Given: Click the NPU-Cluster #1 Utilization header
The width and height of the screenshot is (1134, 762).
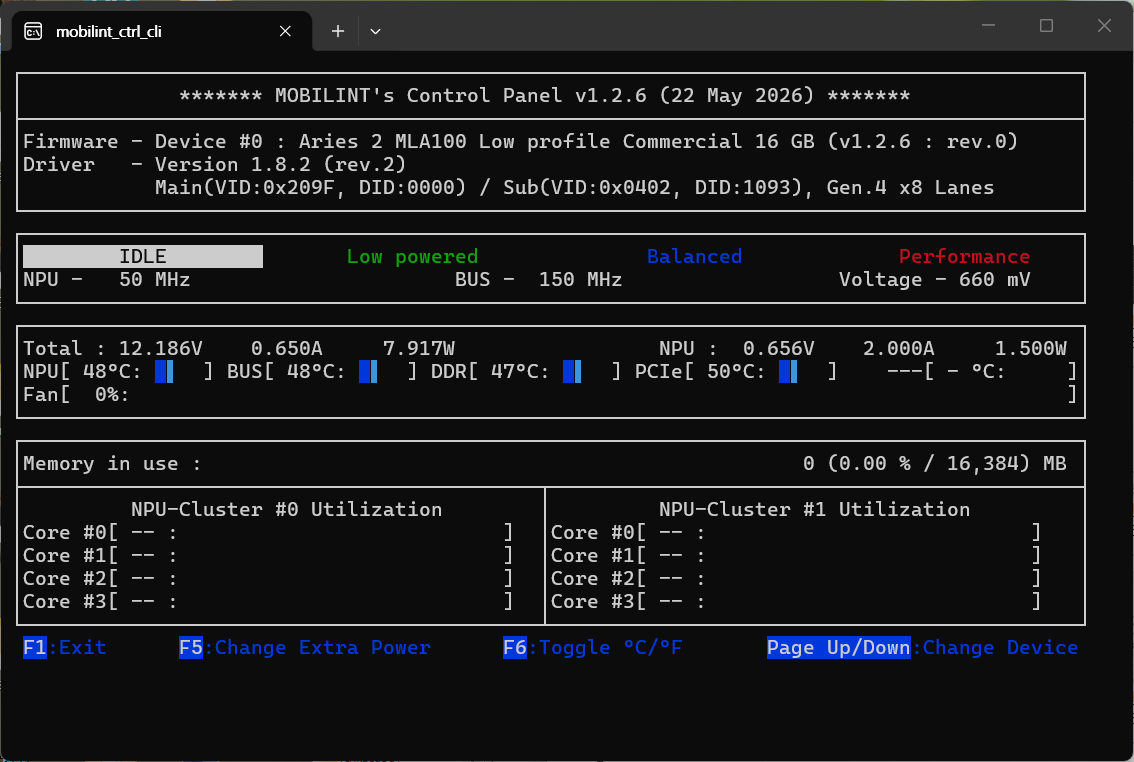Looking at the screenshot, I should pos(814,510).
